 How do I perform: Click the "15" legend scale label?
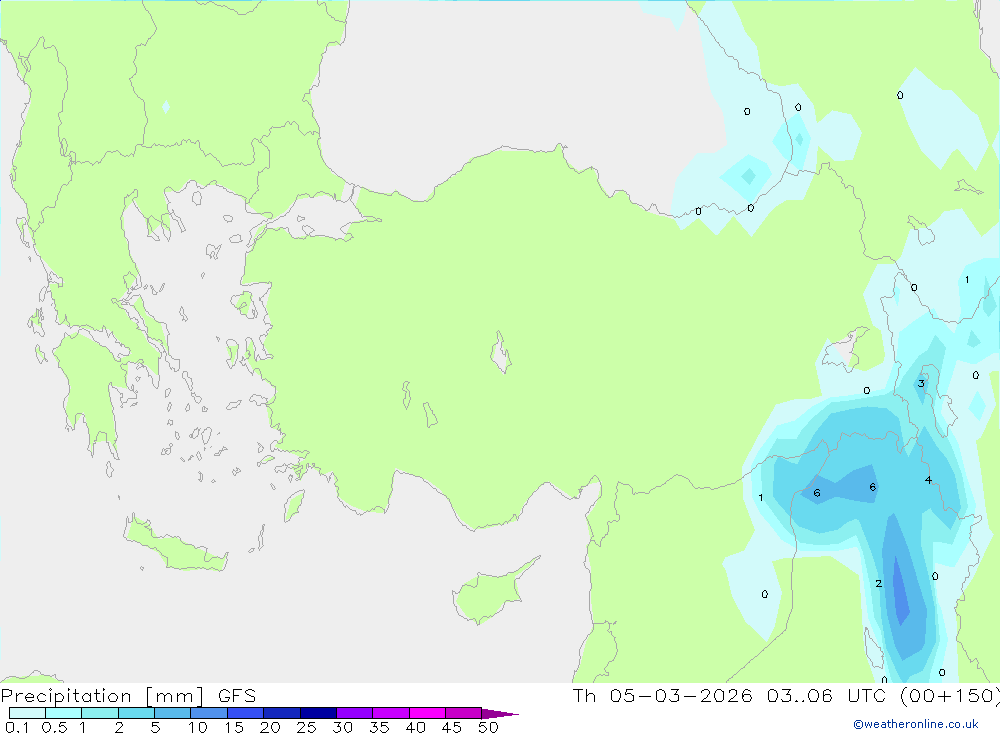[234, 727]
